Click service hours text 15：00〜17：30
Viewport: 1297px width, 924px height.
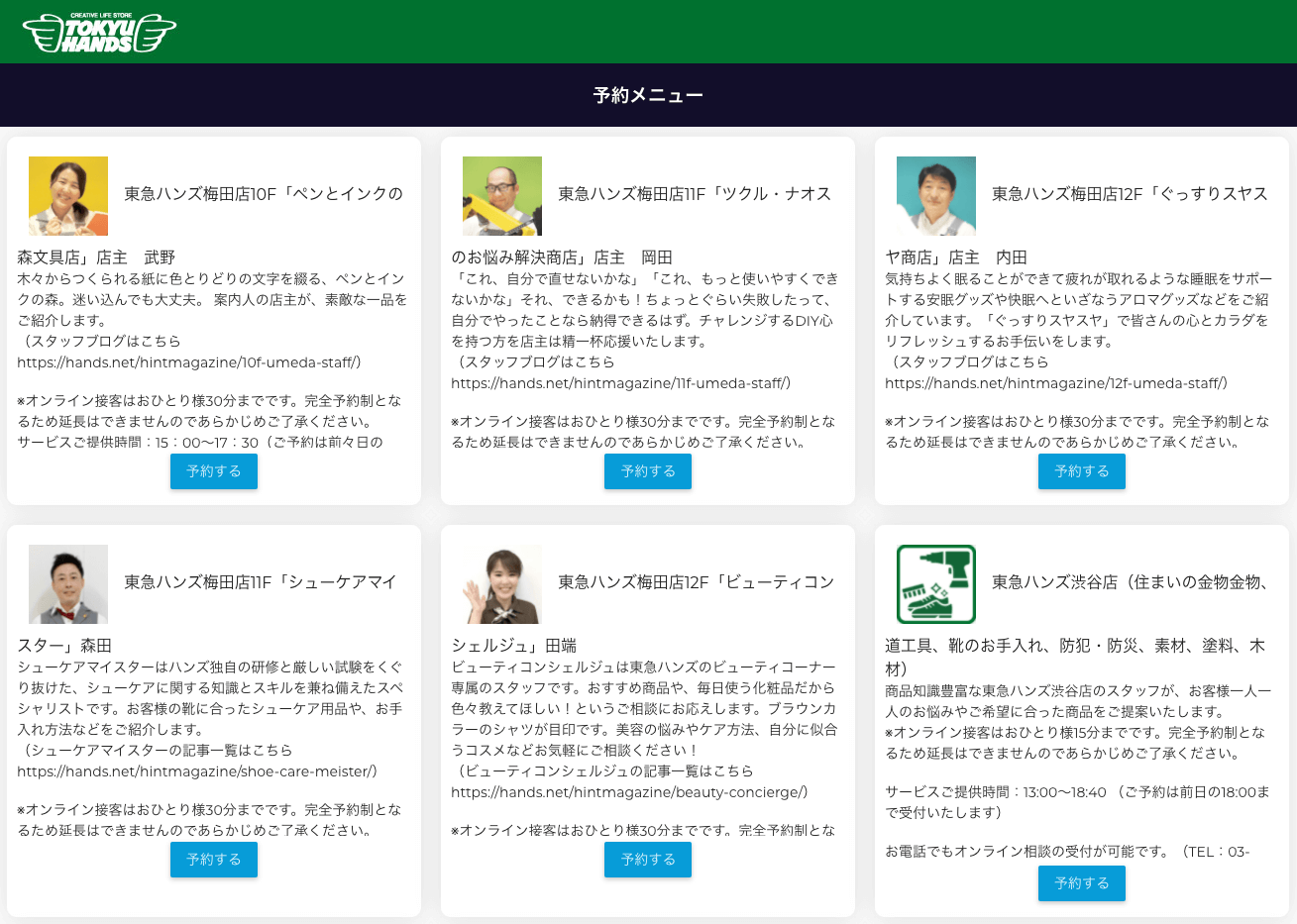207,442
